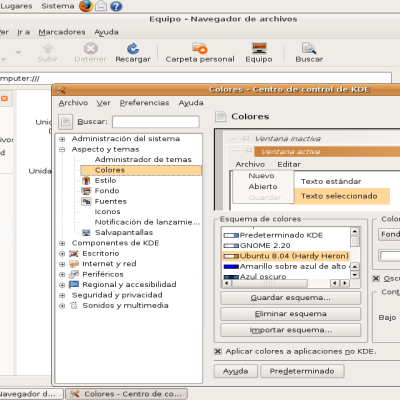Select Administrador de temas tree item

coord(143,160)
